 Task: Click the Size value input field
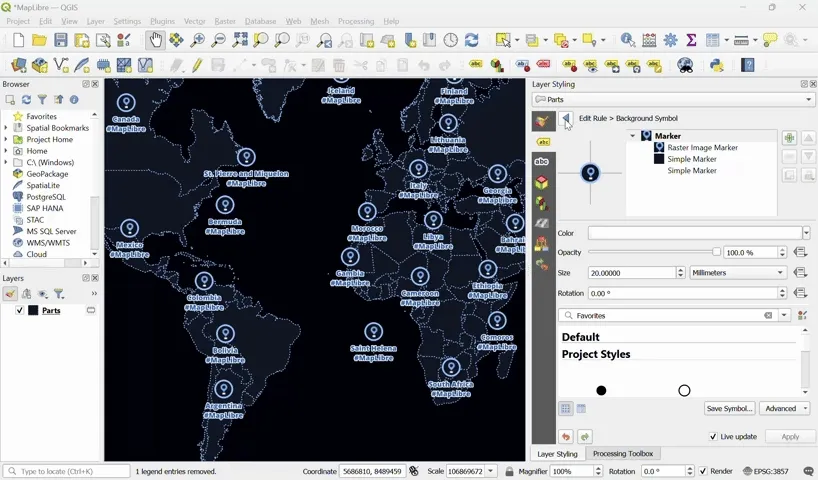632,273
